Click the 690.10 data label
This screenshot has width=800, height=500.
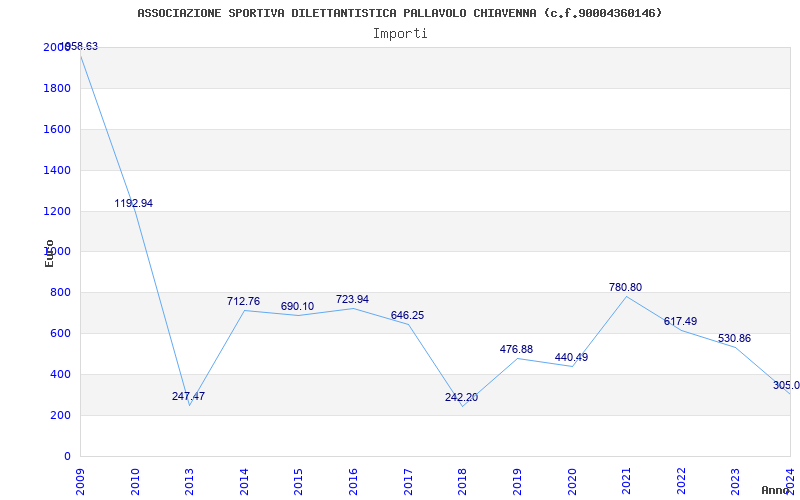(297, 307)
